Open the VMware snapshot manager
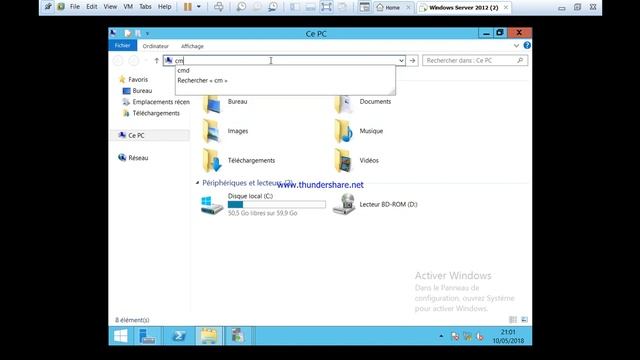The image size is (640, 360). coord(273,7)
